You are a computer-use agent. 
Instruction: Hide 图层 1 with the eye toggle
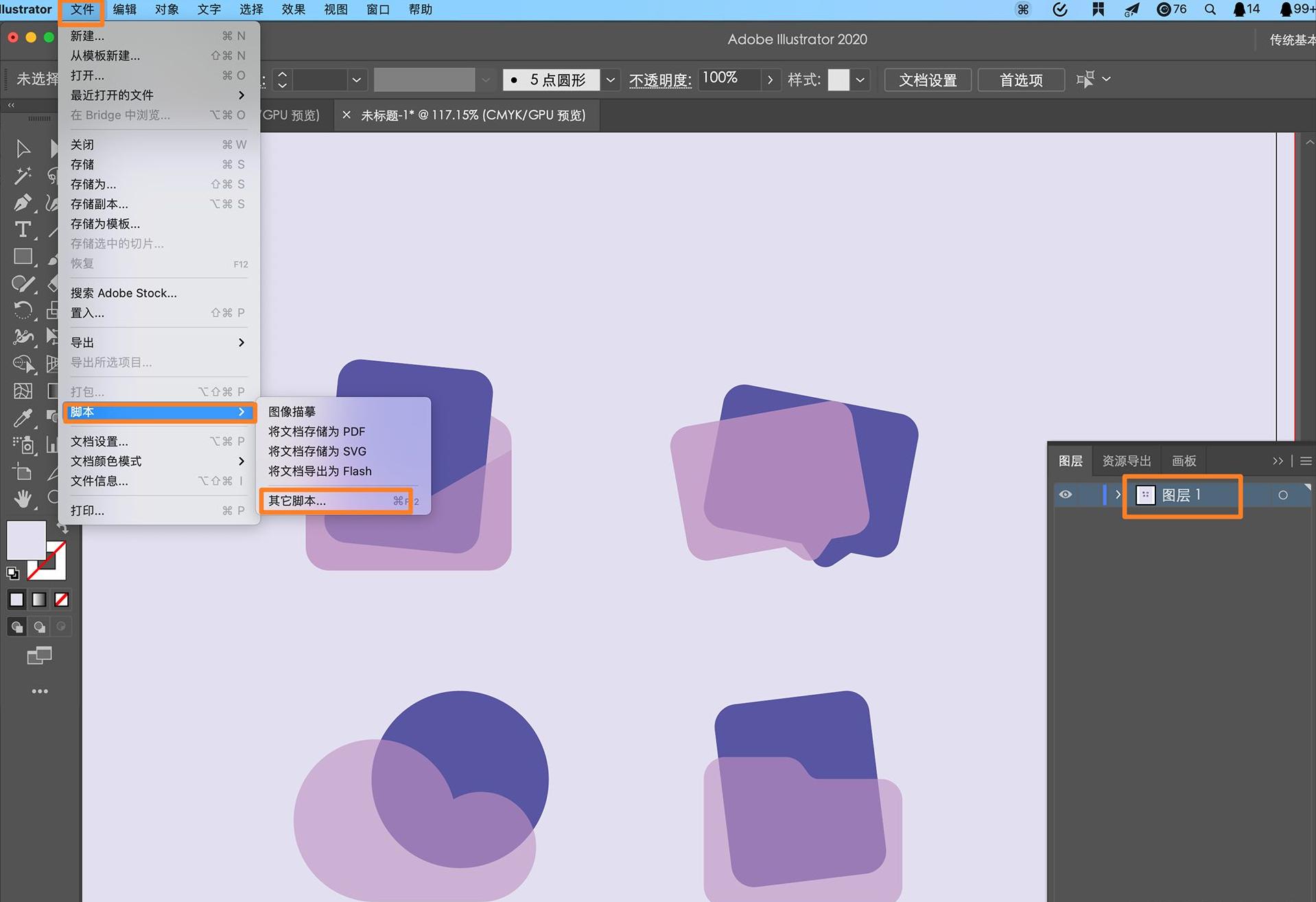pyautogui.click(x=1065, y=495)
